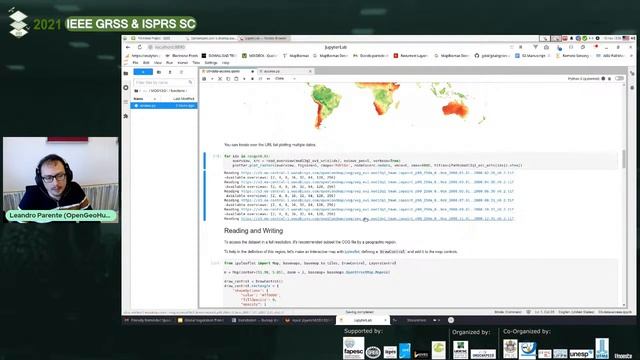This screenshot has width=640, height=360.
Task: Close the access.py tab
Action: pyautogui.click(x=310, y=71)
